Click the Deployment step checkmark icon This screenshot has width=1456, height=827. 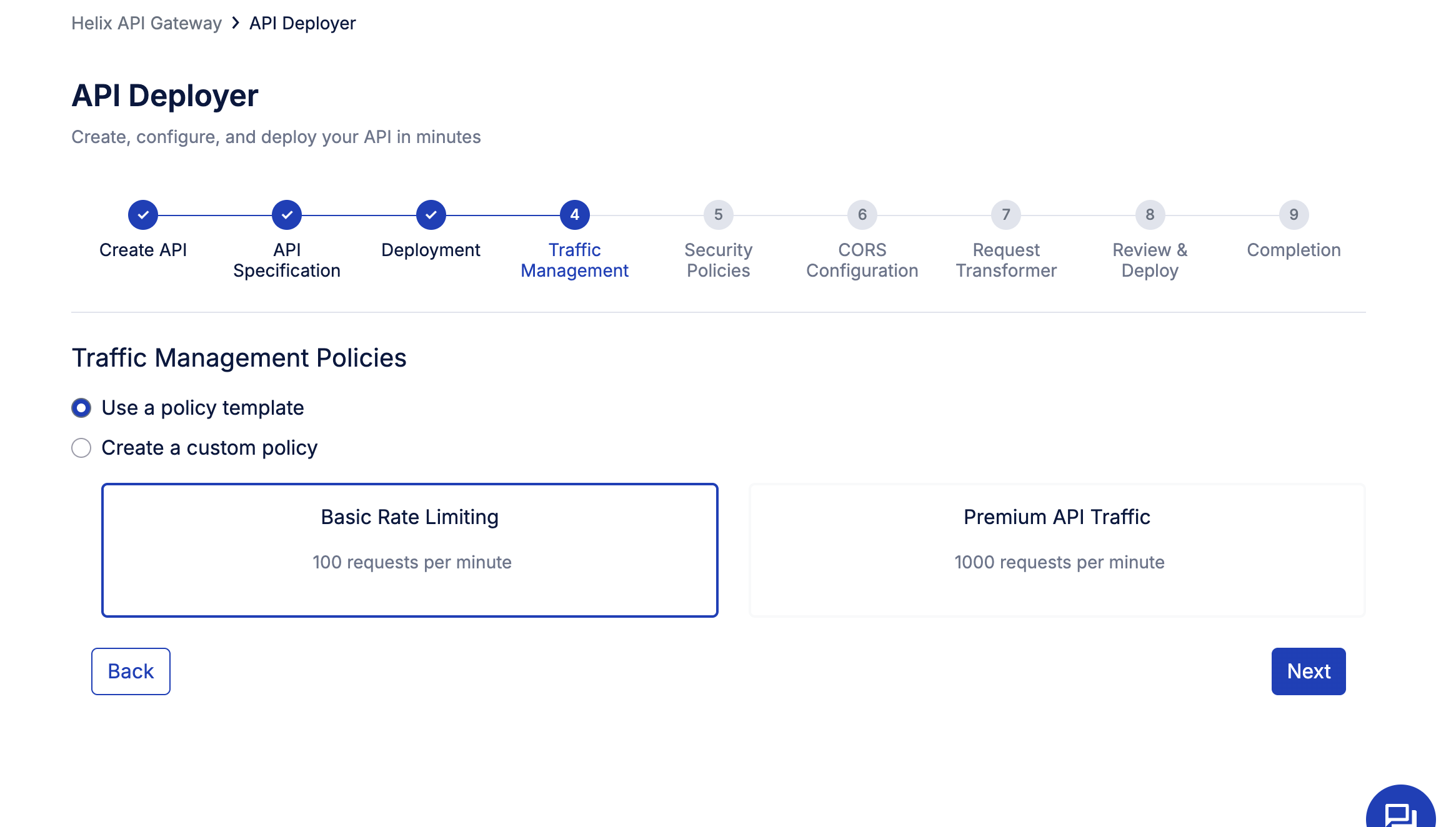click(x=431, y=215)
